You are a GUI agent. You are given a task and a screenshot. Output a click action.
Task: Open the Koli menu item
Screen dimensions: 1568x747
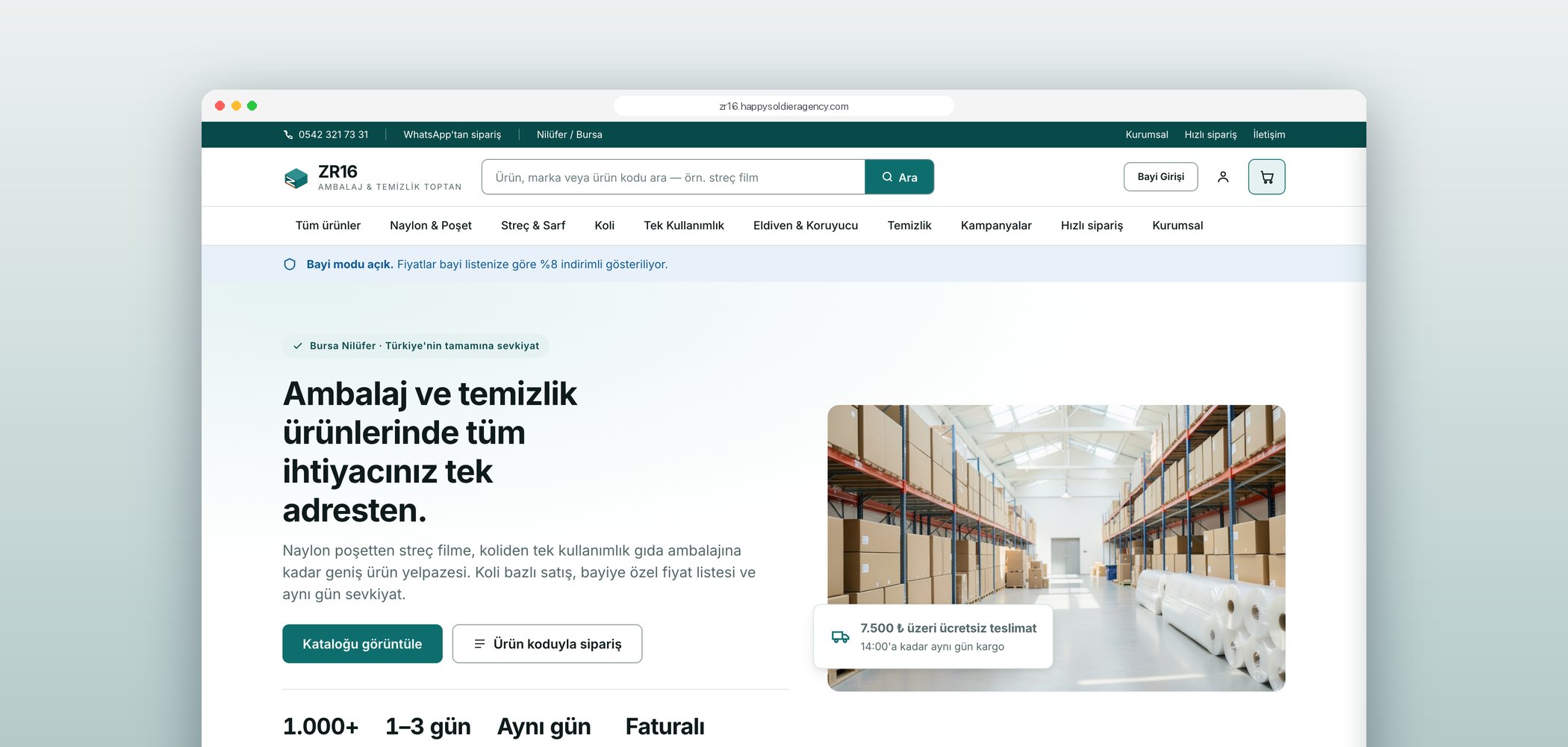pos(605,226)
